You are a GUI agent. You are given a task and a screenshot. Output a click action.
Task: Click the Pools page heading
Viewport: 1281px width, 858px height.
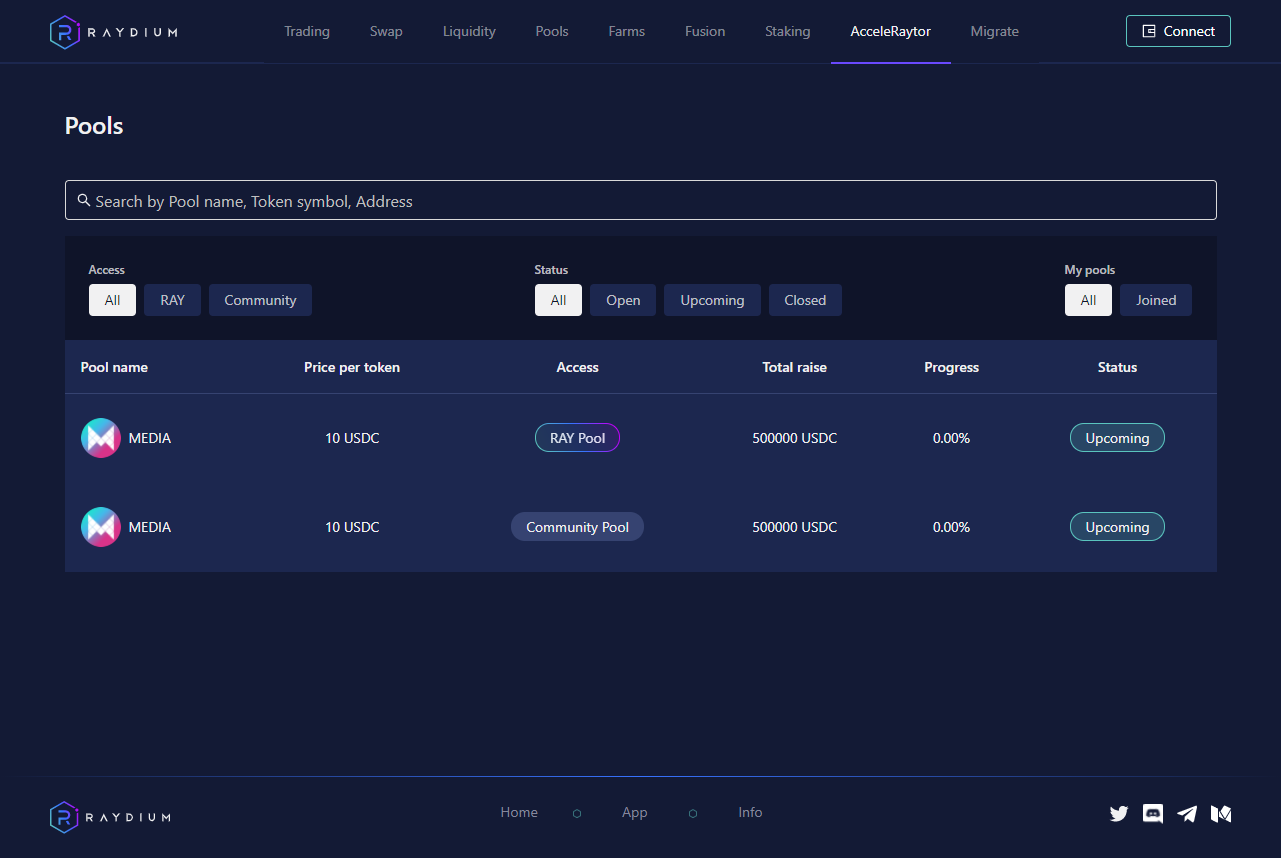(94, 126)
